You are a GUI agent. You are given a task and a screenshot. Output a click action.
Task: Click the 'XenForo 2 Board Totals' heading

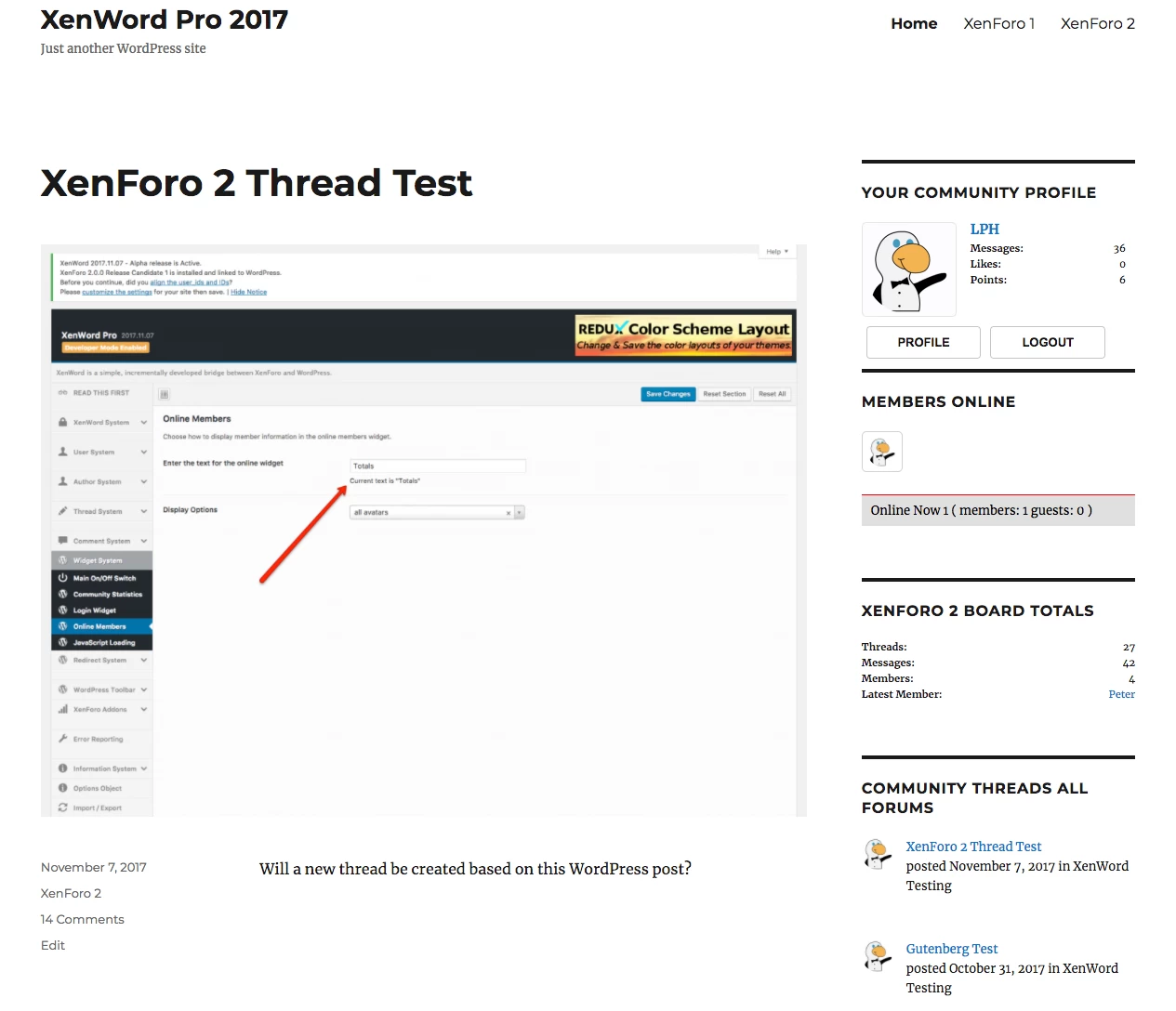tap(978, 611)
